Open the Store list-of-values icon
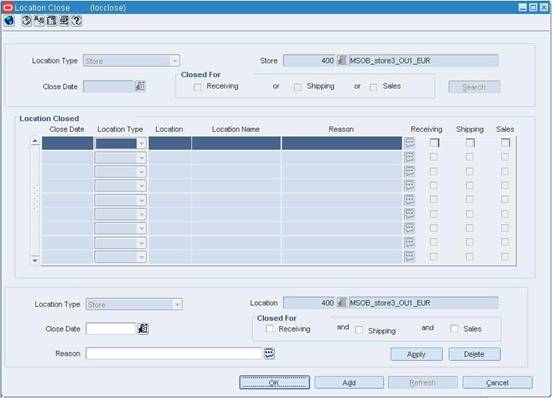 click(x=341, y=61)
